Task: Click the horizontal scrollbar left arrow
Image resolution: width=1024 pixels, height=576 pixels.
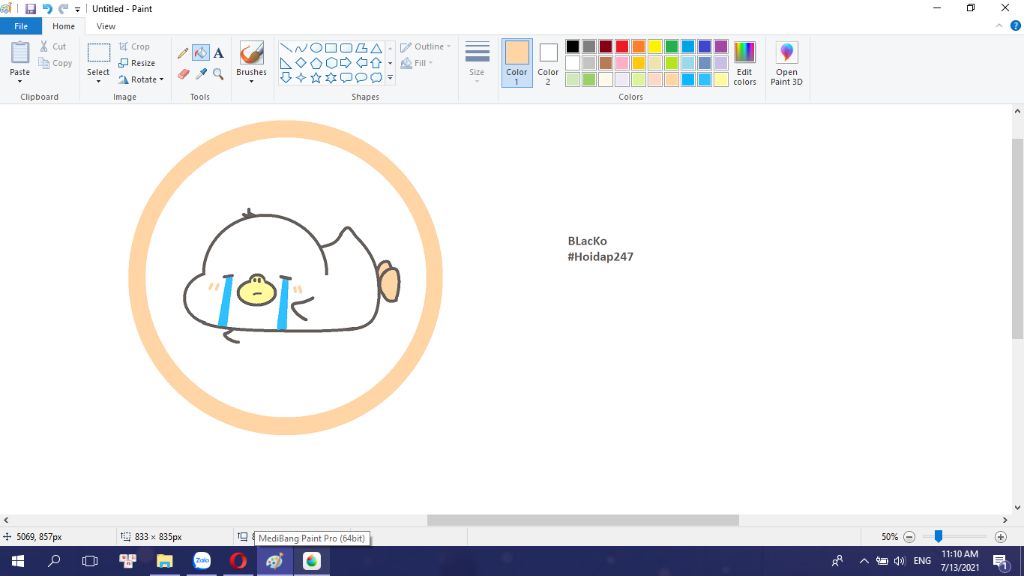Action: point(6,520)
